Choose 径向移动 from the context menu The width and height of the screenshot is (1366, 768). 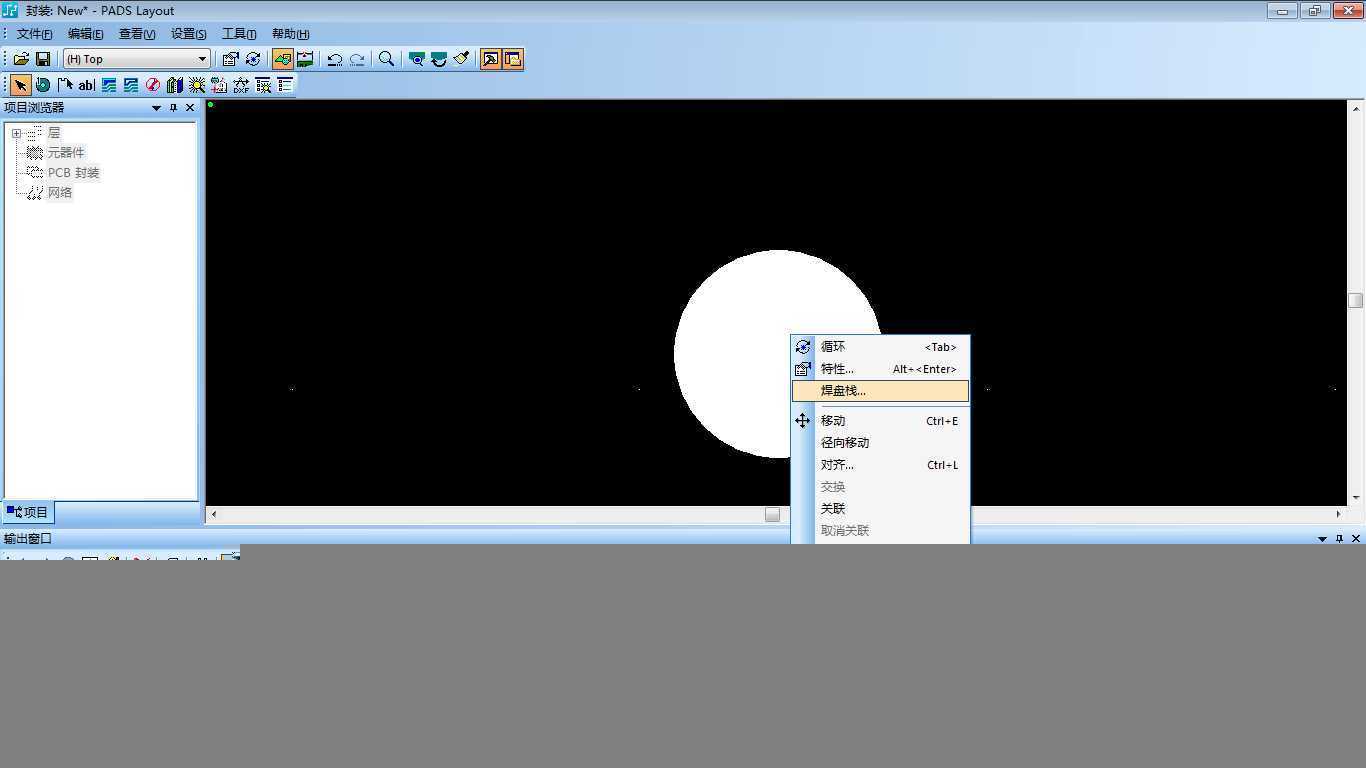tap(880, 443)
